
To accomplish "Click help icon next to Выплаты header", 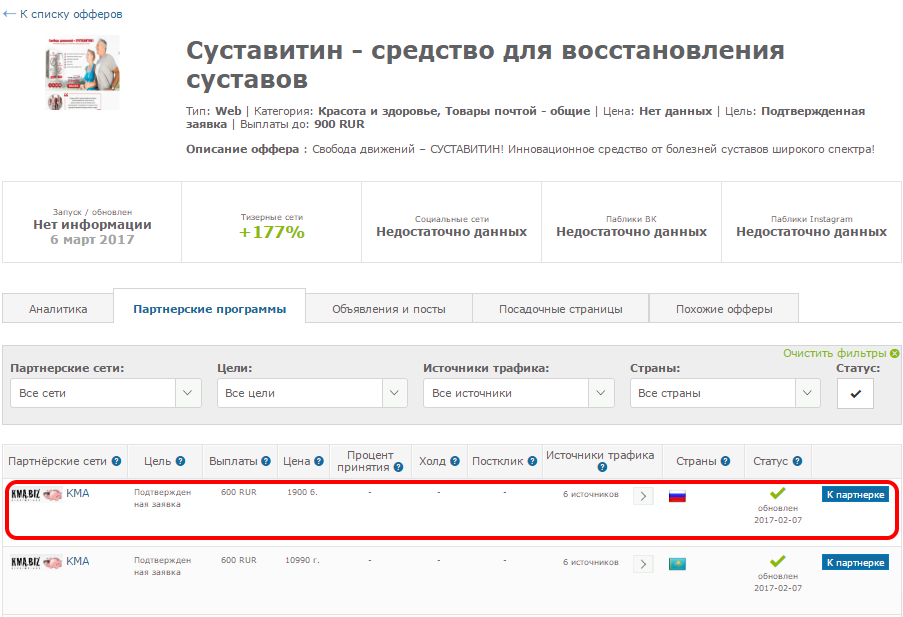I will click(265, 461).
